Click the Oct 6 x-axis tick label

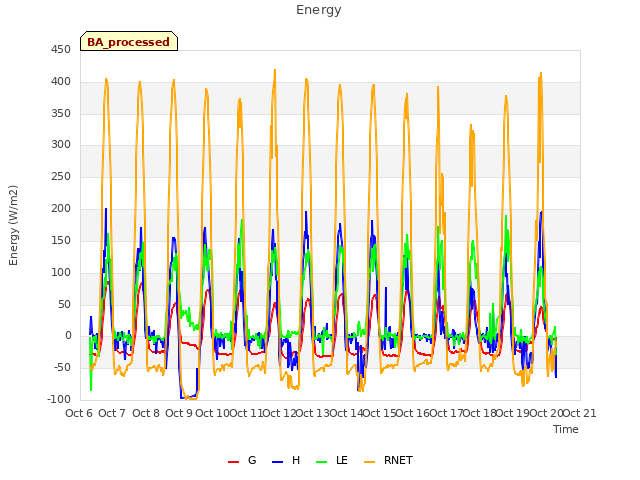[x=79, y=413]
